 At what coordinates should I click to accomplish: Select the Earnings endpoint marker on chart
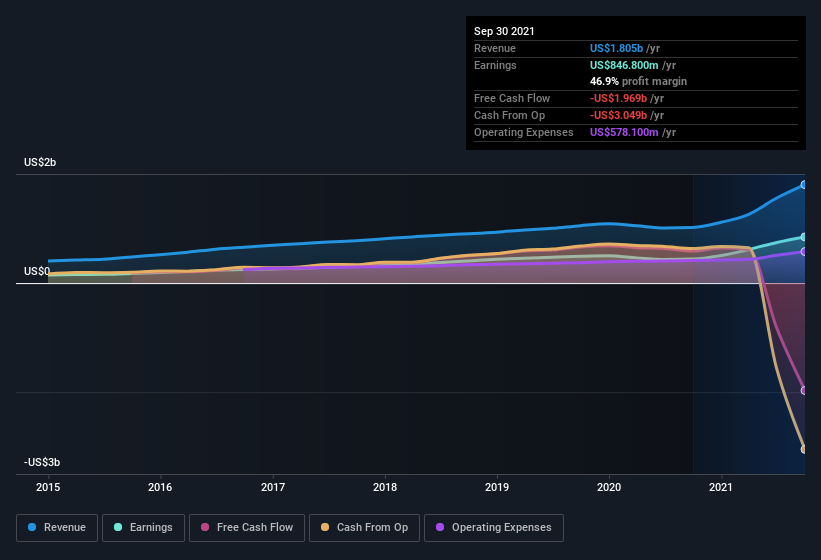(803, 237)
